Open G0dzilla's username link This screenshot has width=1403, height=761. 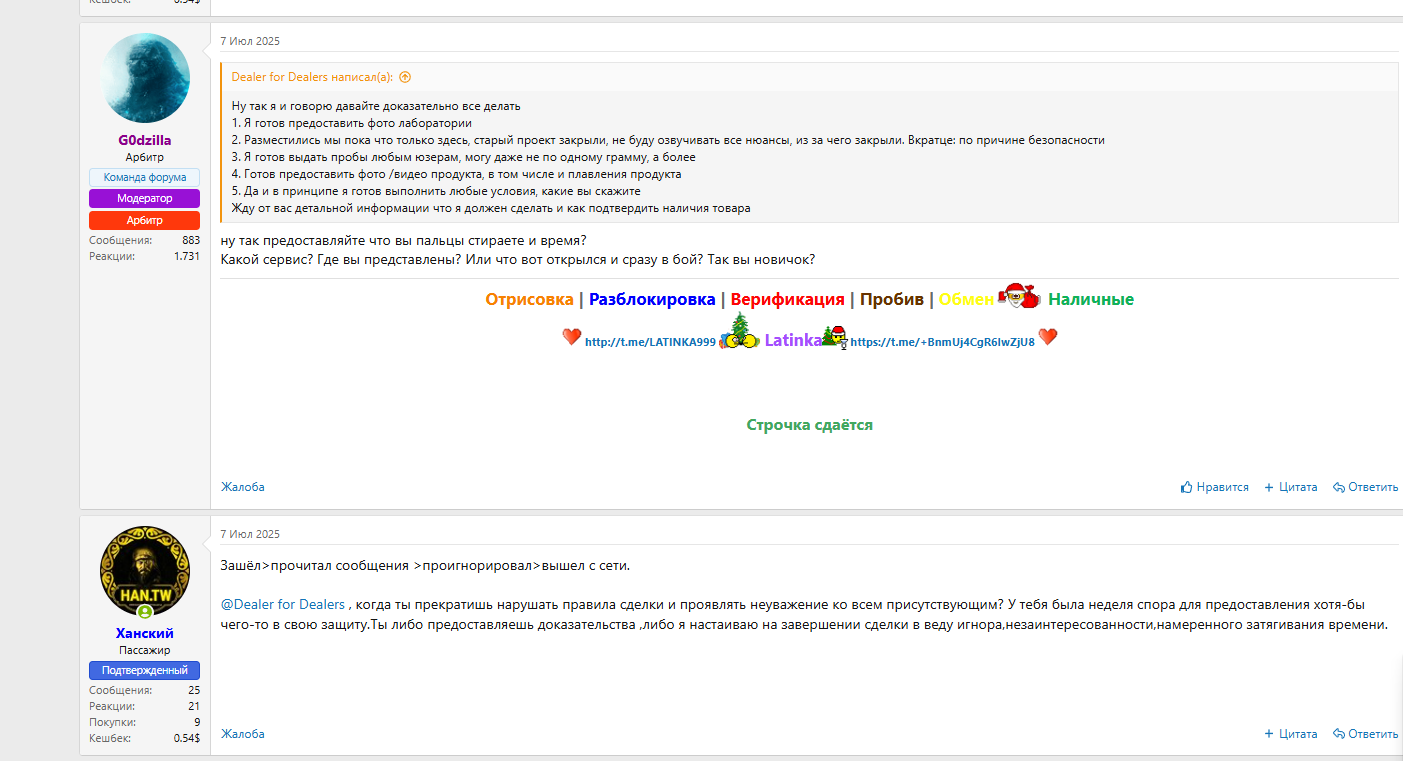click(143, 140)
